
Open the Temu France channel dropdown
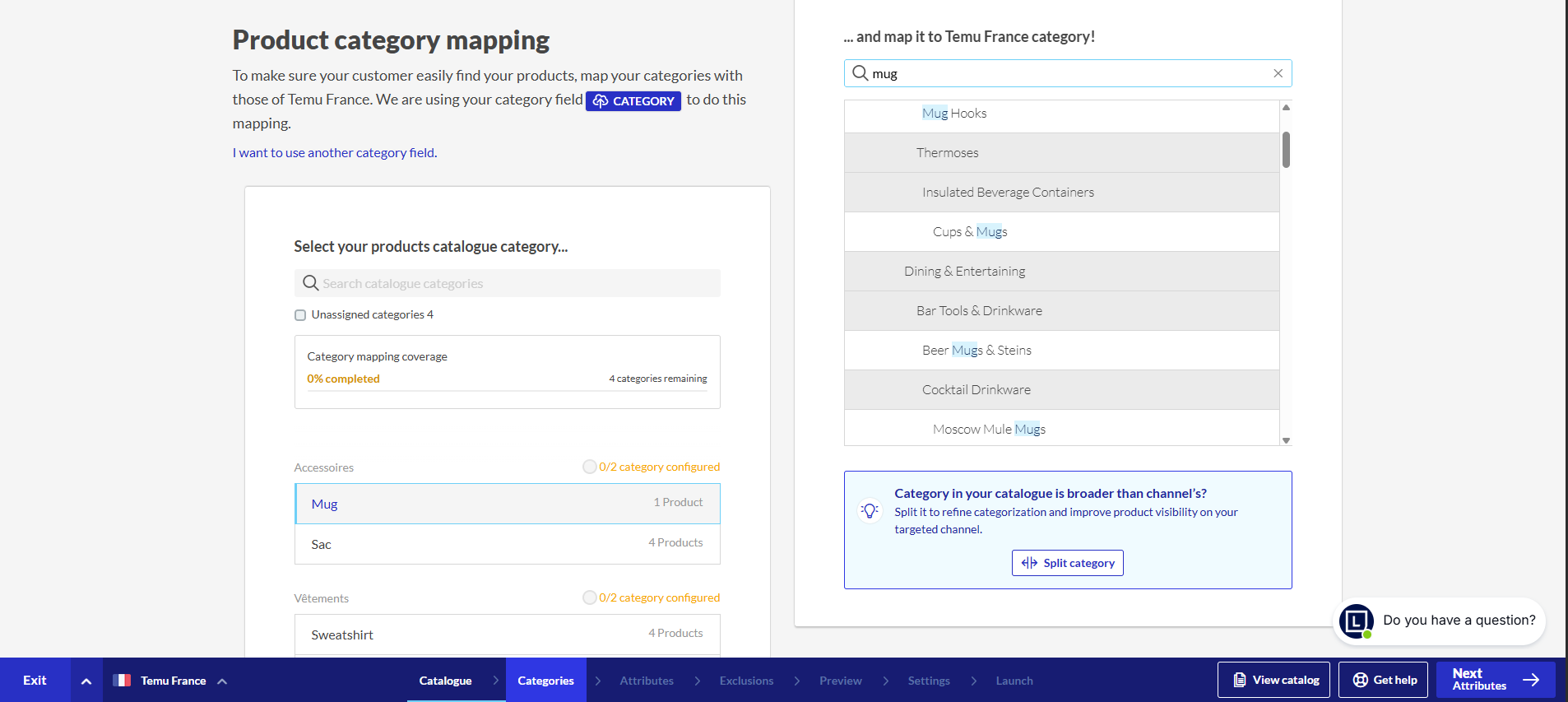(169, 681)
